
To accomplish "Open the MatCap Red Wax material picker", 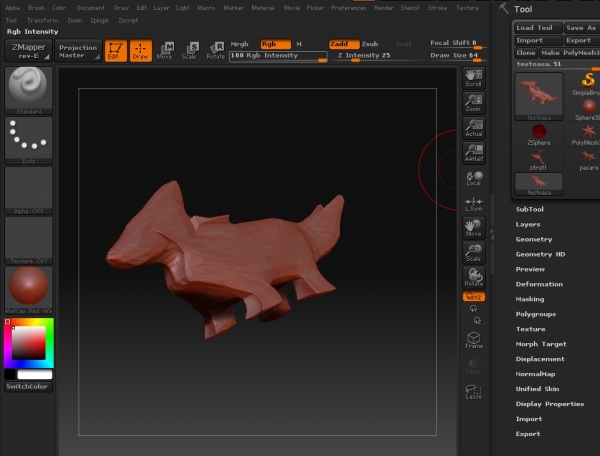I will [x=29, y=290].
